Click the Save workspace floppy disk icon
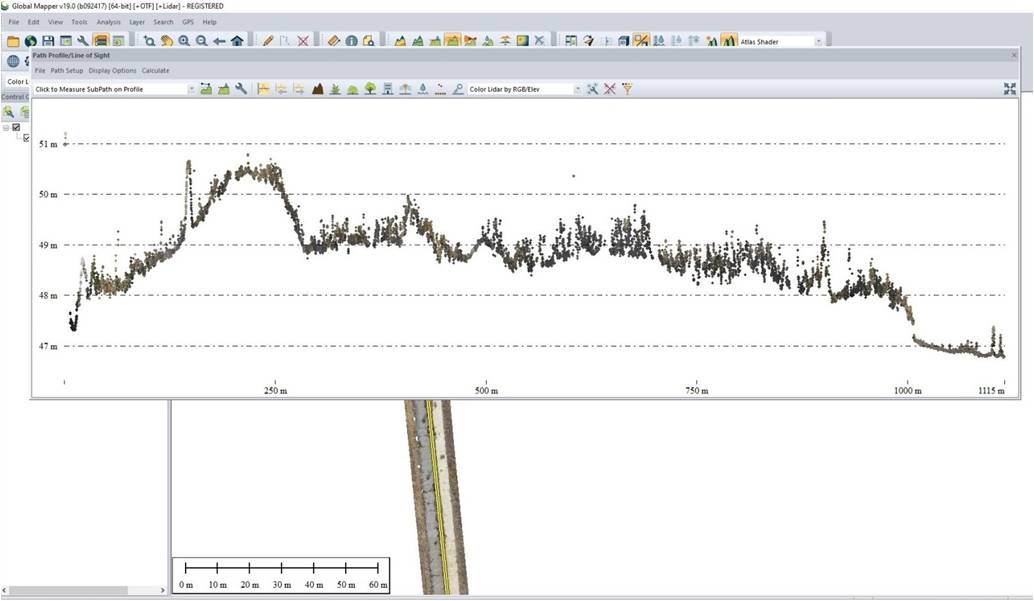This screenshot has height=601, width=1034. [48, 41]
